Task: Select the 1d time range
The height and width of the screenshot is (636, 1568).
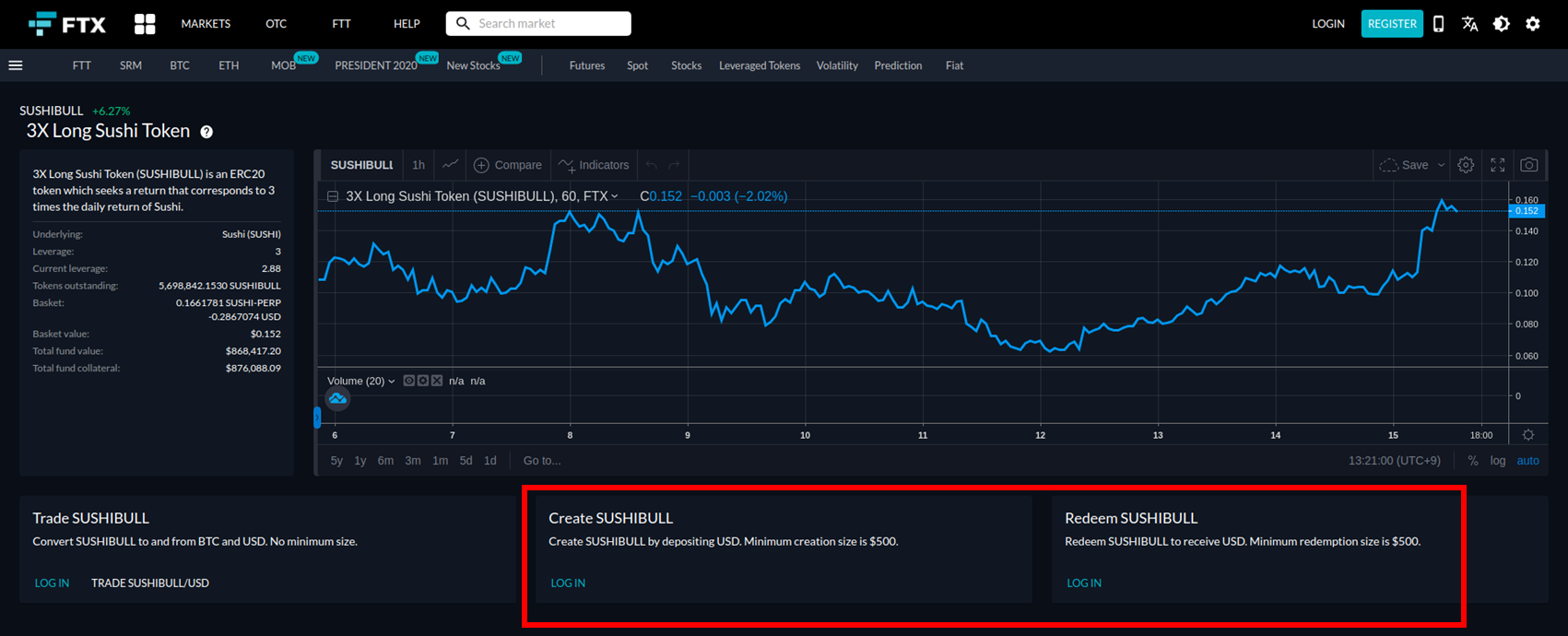Action: [x=490, y=461]
